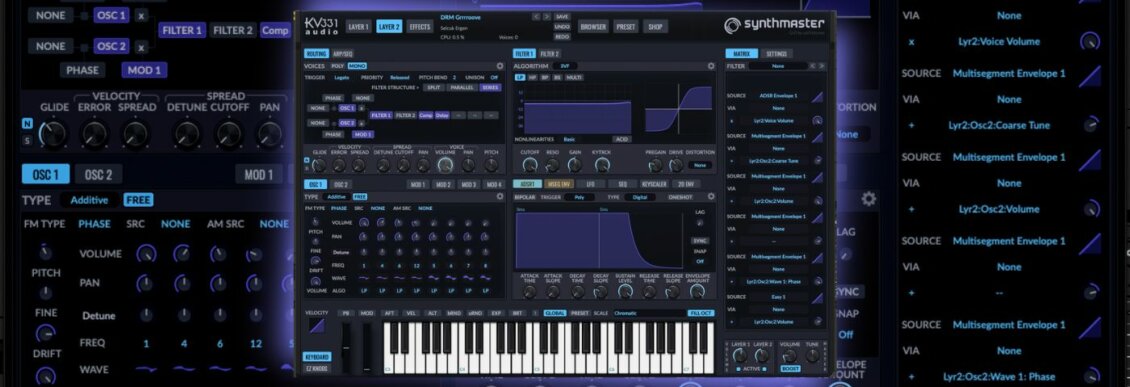Click OSC 1 in background routing panel
The image size is (1130, 387).
point(112,15)
